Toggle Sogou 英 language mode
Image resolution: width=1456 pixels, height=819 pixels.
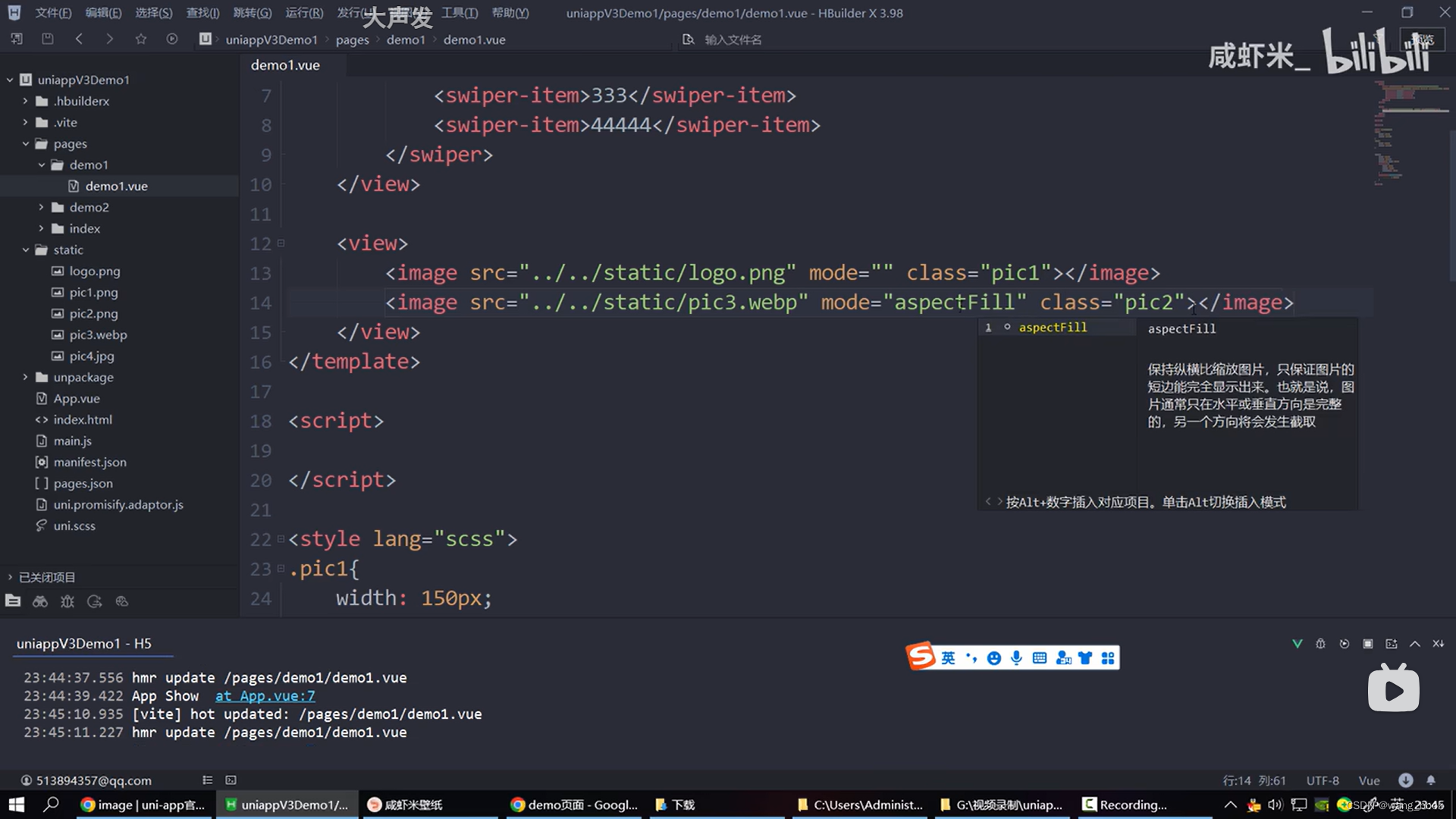(x=949, y=657)
